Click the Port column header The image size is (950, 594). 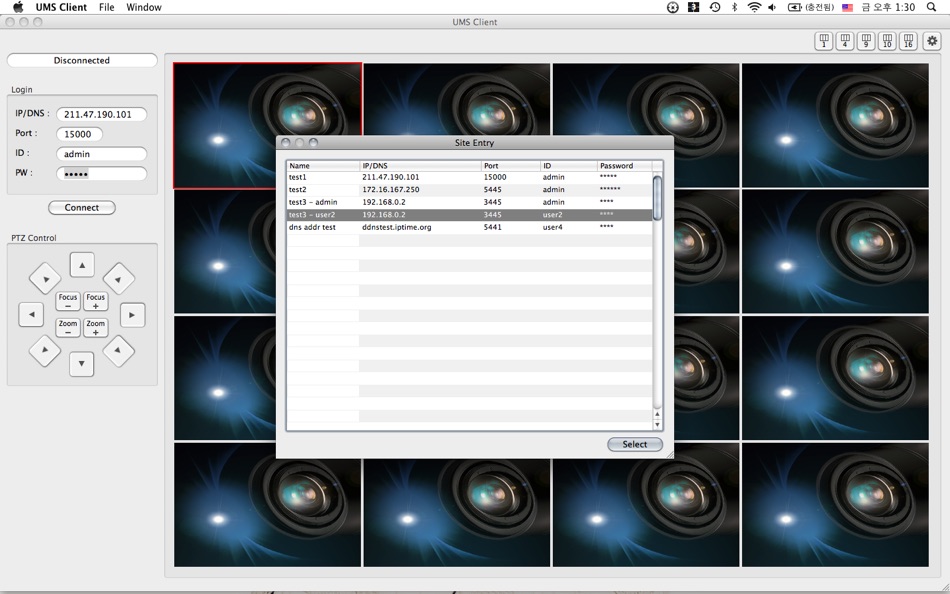511,165
